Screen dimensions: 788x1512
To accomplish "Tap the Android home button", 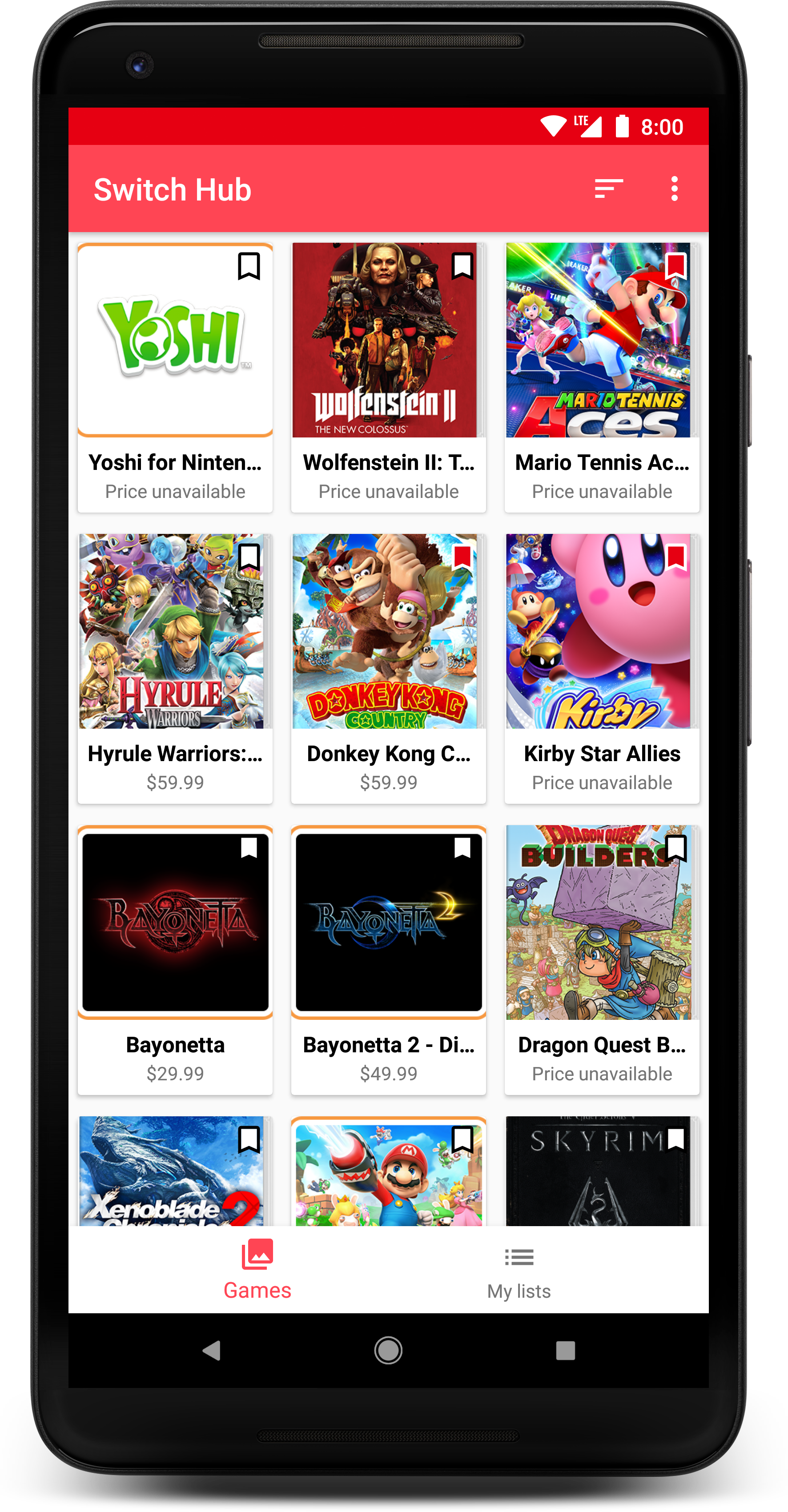I will coord(388,1351).
